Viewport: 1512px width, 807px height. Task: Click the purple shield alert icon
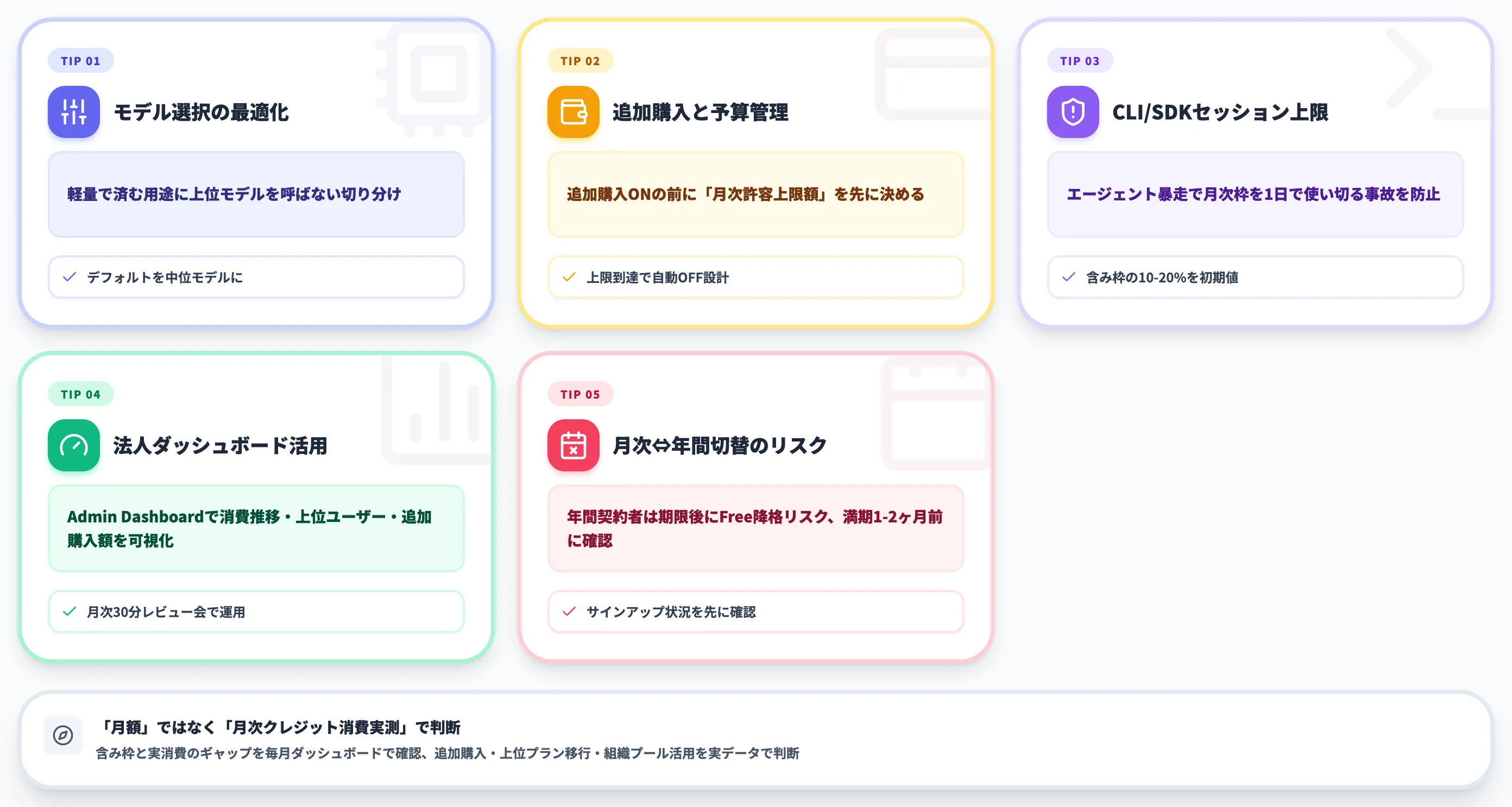tap(1073, 112)
